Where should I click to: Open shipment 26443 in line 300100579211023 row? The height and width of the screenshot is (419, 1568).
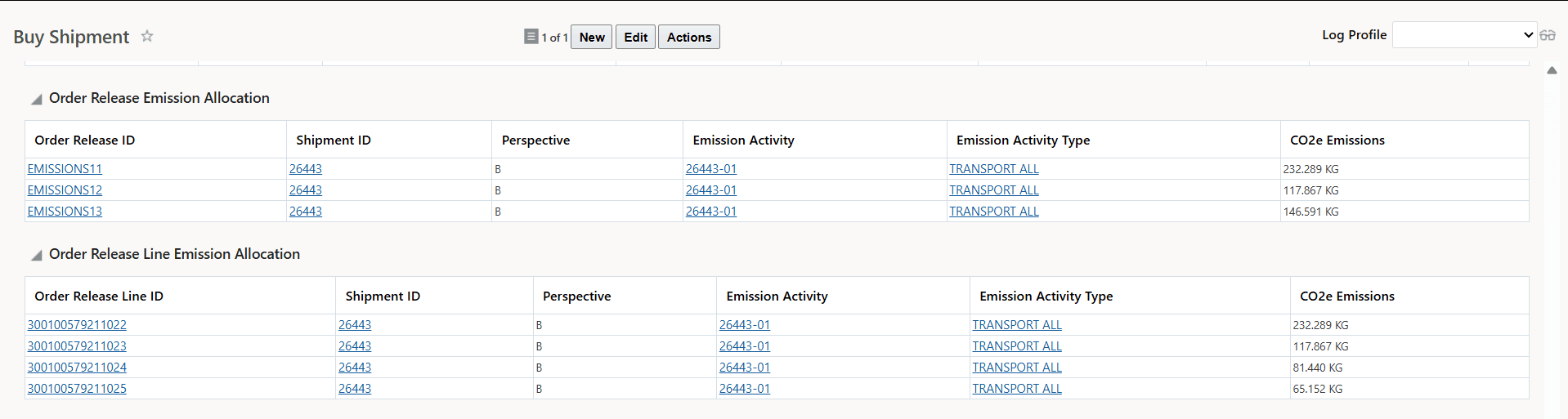355,346
